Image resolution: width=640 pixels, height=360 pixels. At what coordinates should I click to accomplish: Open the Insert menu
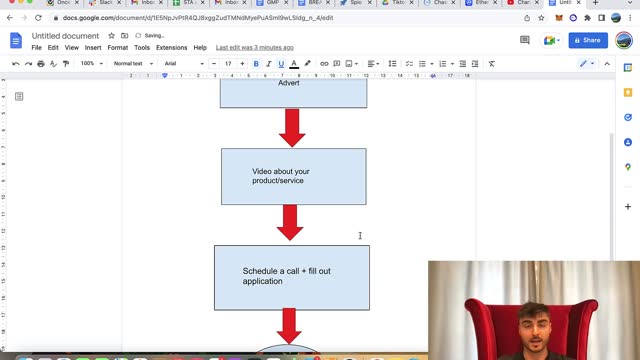pos(93,48)
